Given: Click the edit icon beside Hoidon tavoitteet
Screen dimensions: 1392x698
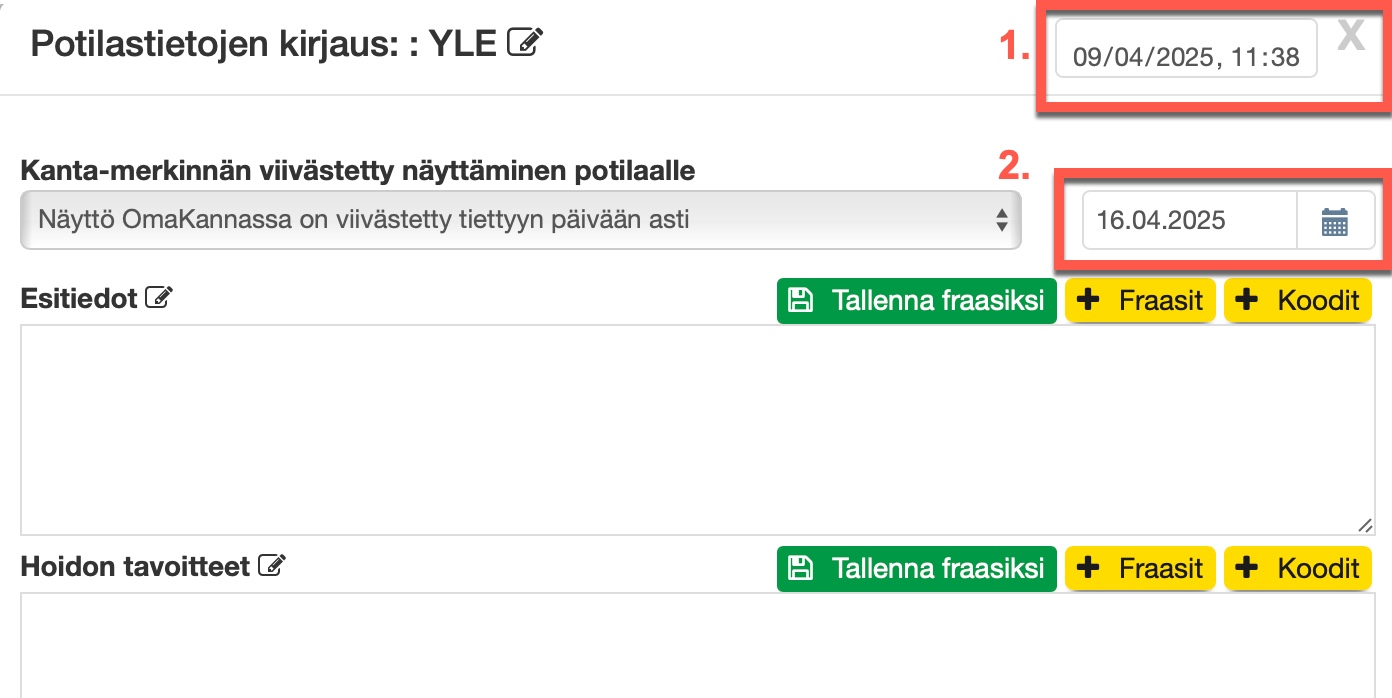Looking at the screenshot, I should (271, 566).
